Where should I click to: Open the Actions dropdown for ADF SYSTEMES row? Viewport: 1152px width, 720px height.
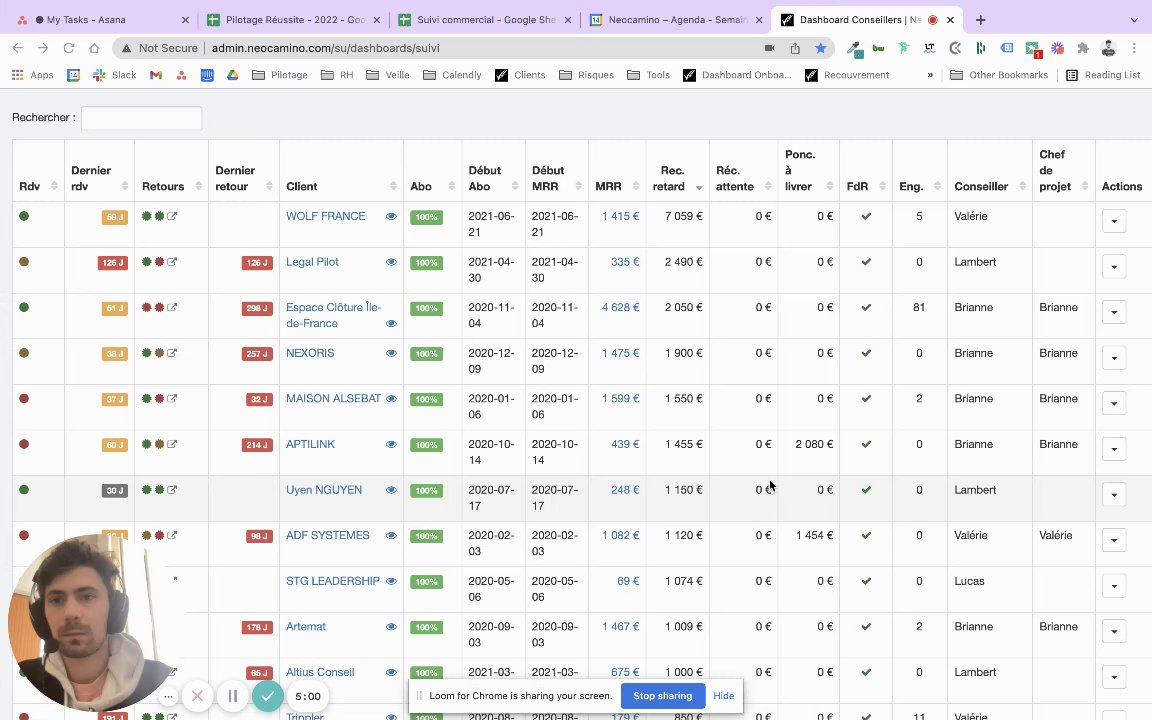coord(1114,540)
